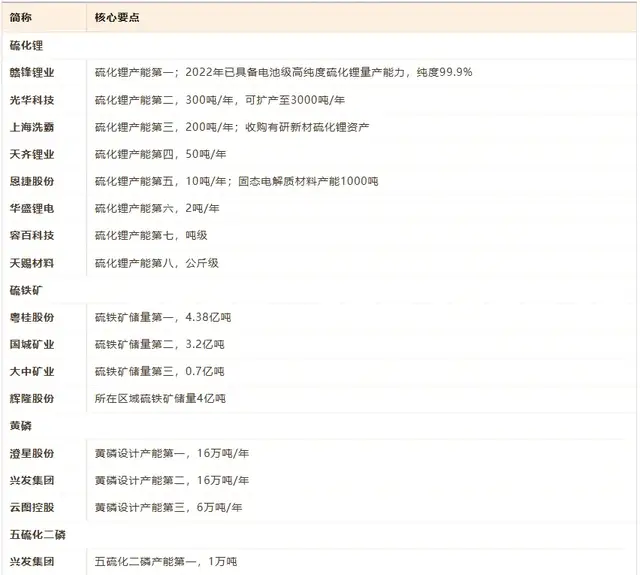Click the 硫化锂产能第三，200吨/年 description

232,127
